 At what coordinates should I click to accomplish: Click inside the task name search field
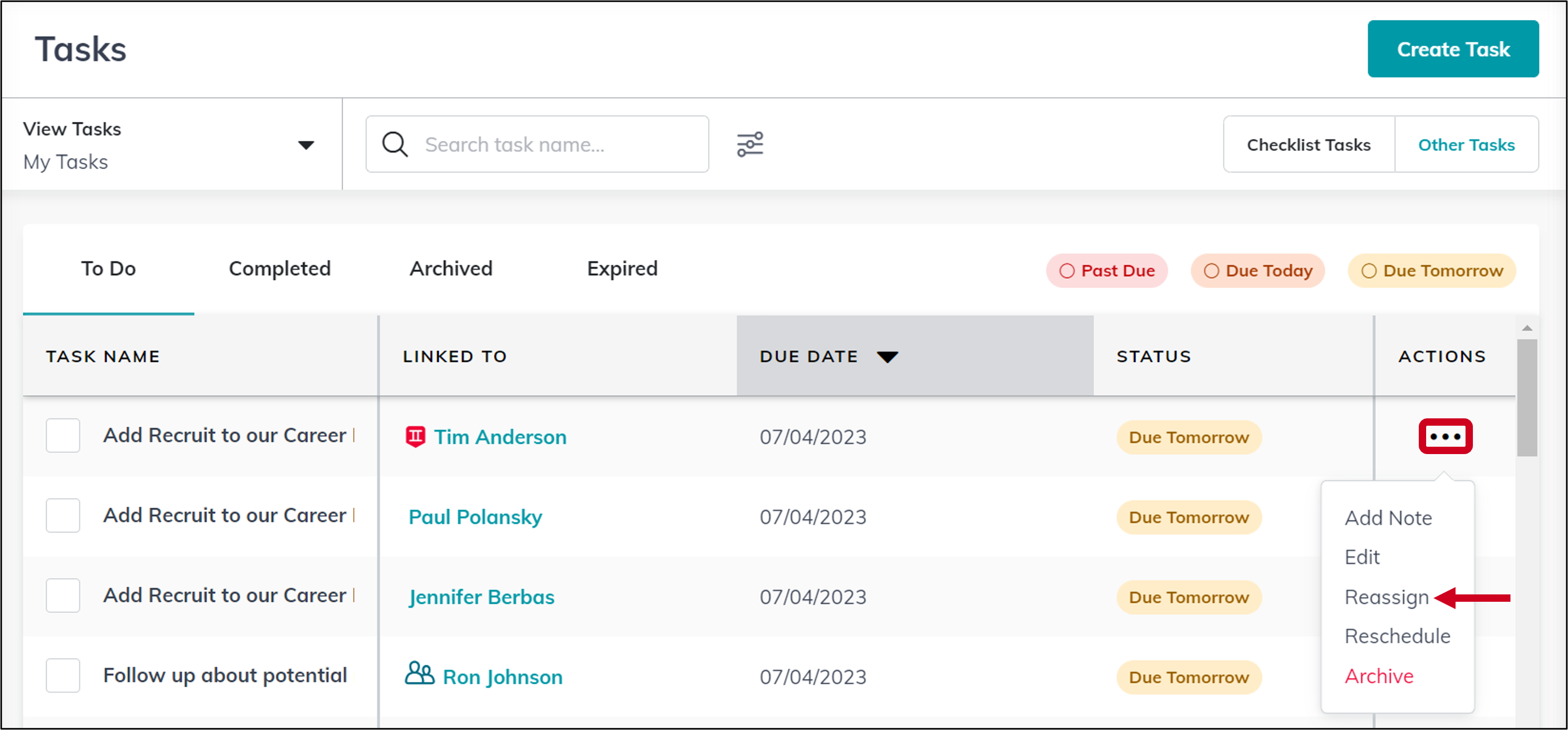coord(548,143)
